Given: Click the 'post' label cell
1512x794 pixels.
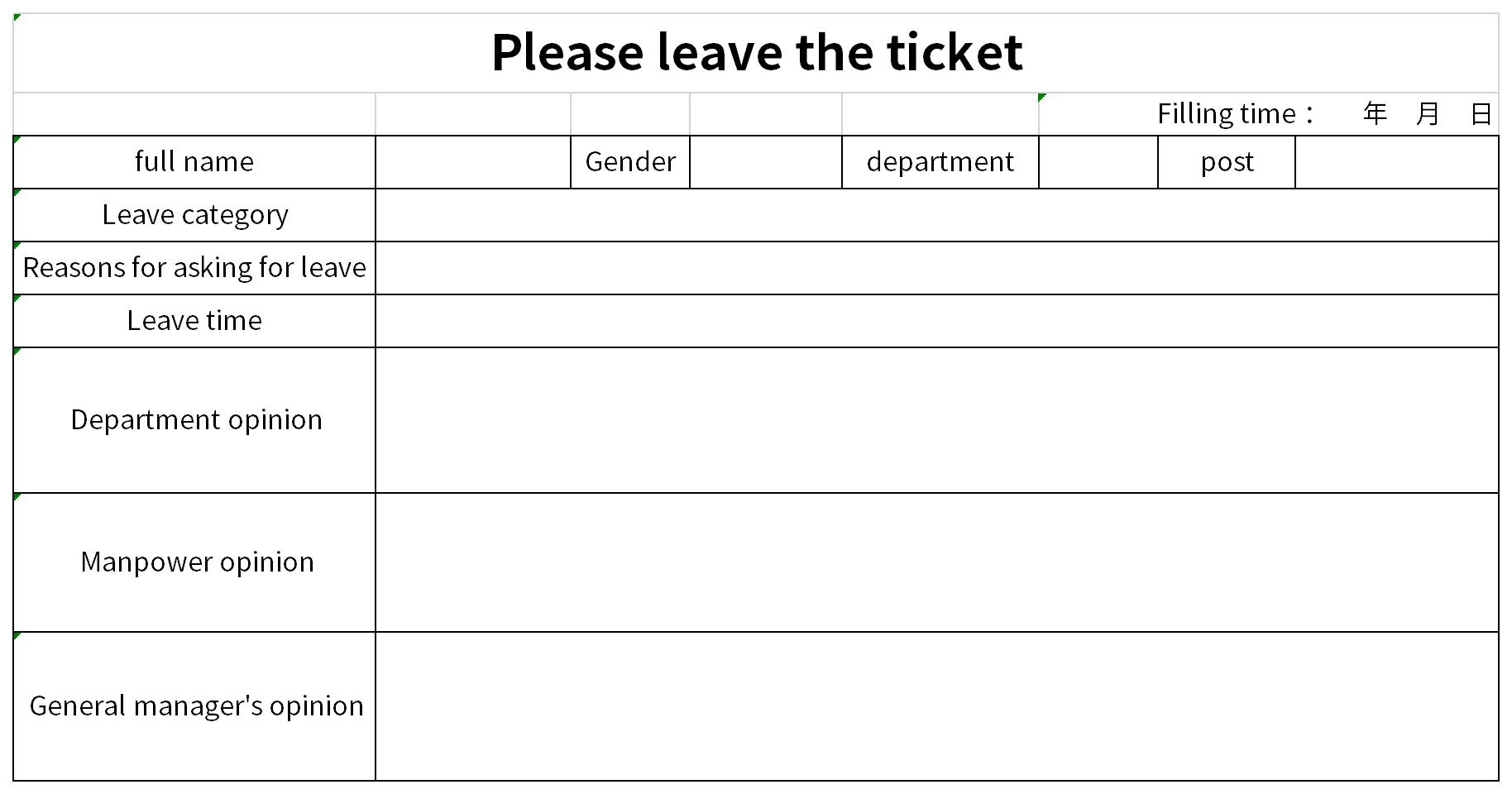Looking at the screenshot, I should coord(1227,162).
